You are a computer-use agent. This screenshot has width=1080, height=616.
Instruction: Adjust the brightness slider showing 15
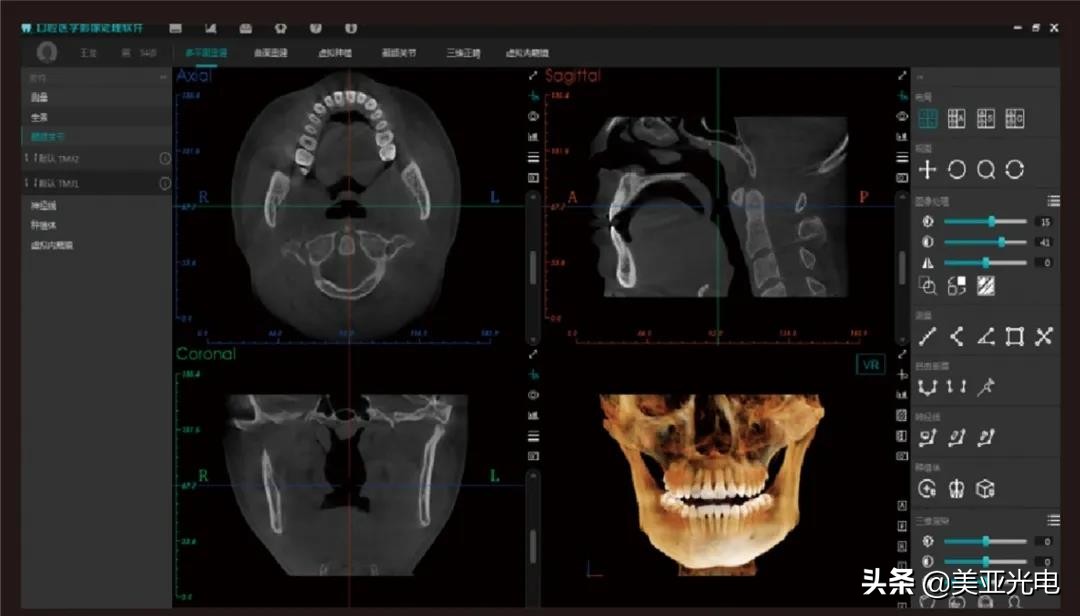985,221
